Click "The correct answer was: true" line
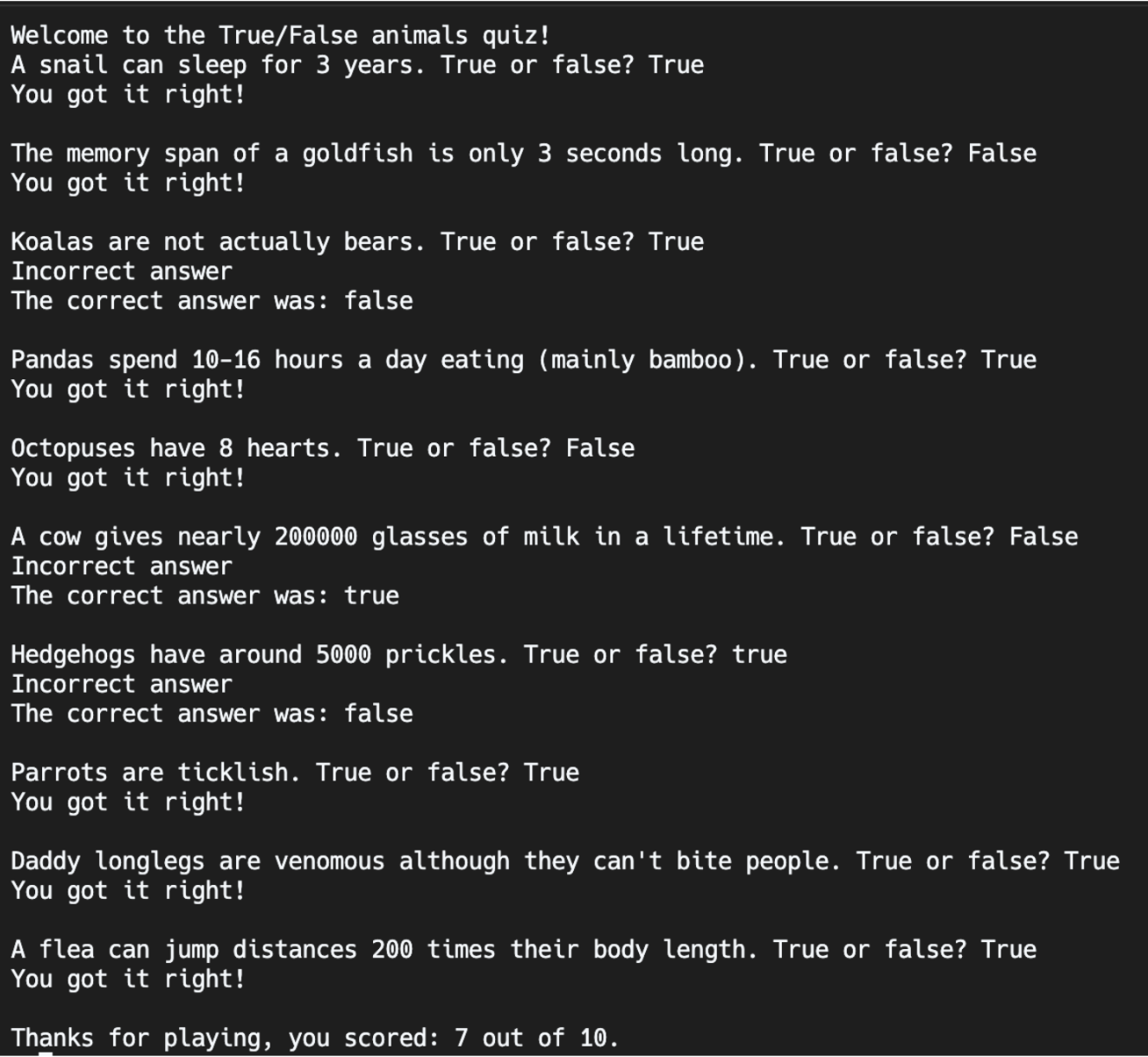 [204, 596]
